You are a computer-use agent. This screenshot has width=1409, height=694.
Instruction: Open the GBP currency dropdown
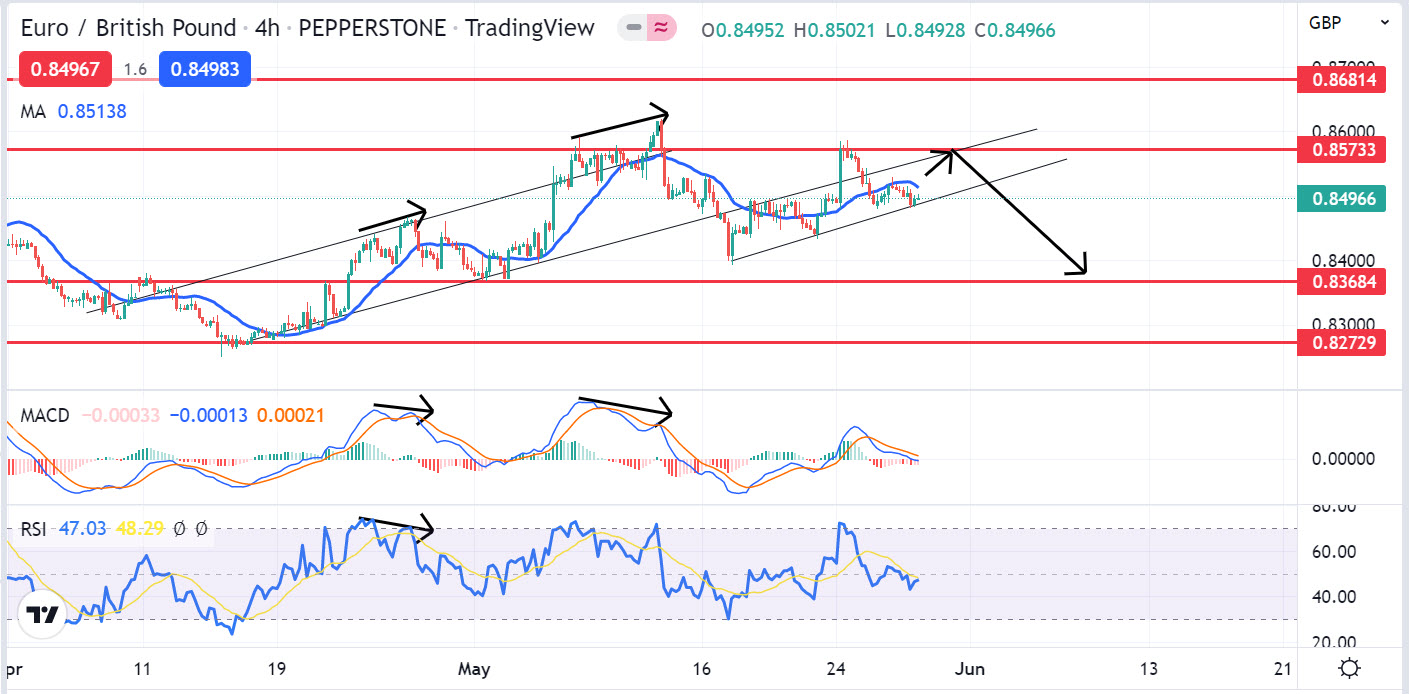[1347, 22]
